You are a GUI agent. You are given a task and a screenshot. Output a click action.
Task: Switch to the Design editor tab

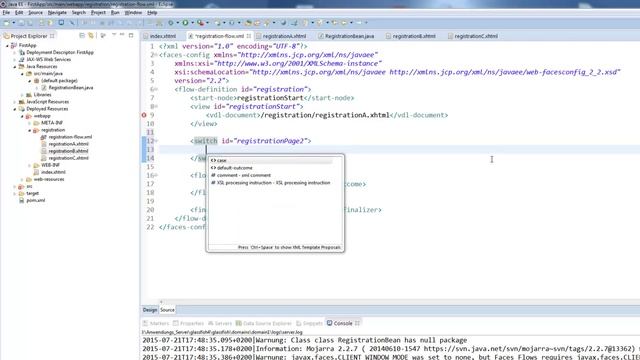pos(149,310)
